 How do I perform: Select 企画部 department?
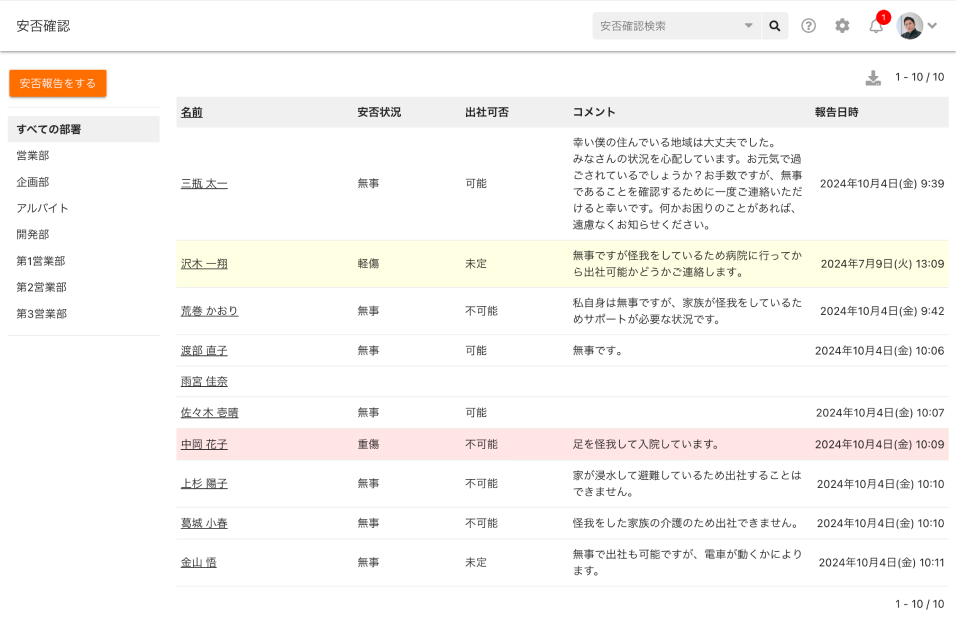coord(33,182)
